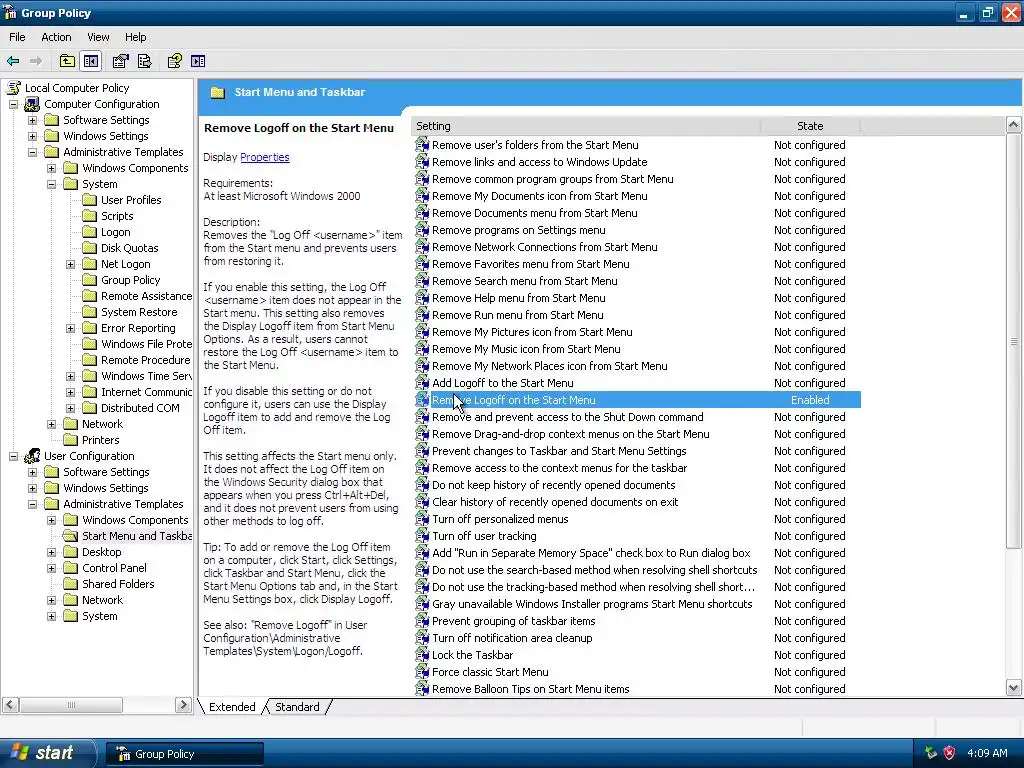Click the policy icon beside Lock the Taskbar

(423, 655)
